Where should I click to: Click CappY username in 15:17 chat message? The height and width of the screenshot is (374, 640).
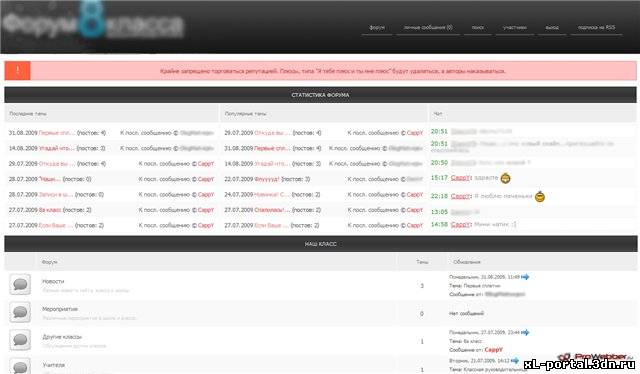[460, 178]
